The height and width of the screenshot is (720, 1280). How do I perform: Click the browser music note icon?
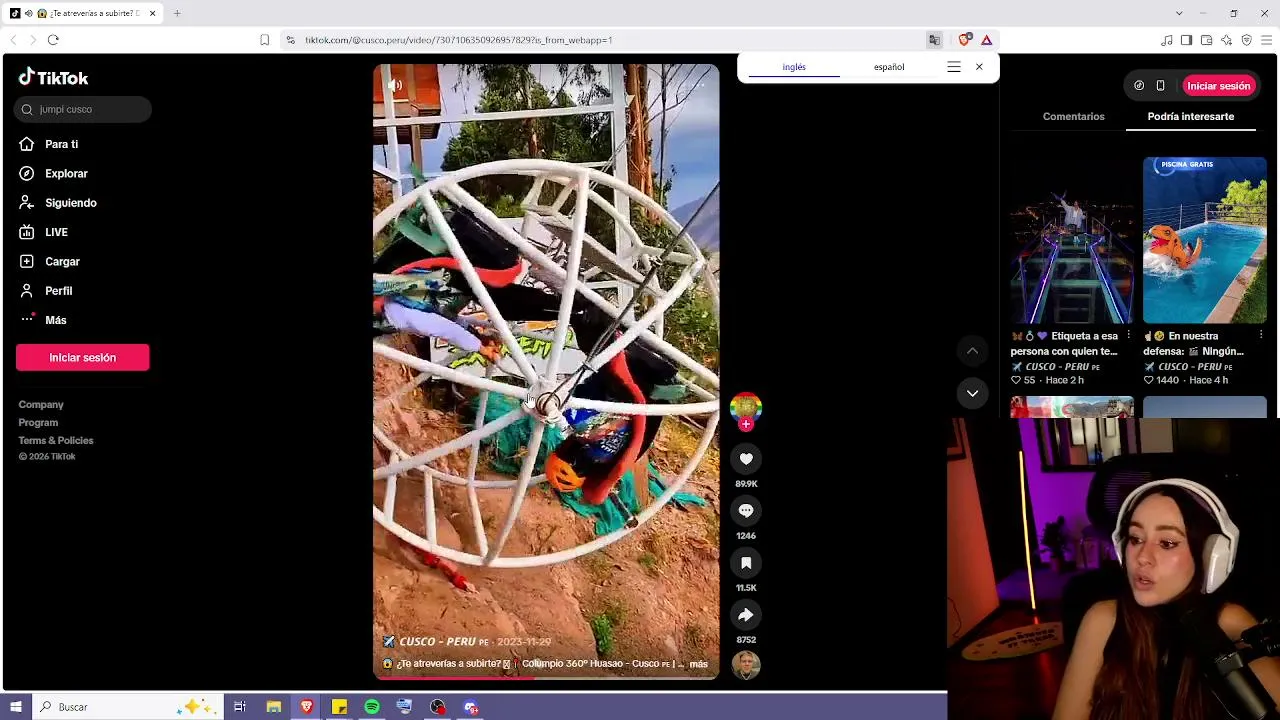tap(1166, 40)
